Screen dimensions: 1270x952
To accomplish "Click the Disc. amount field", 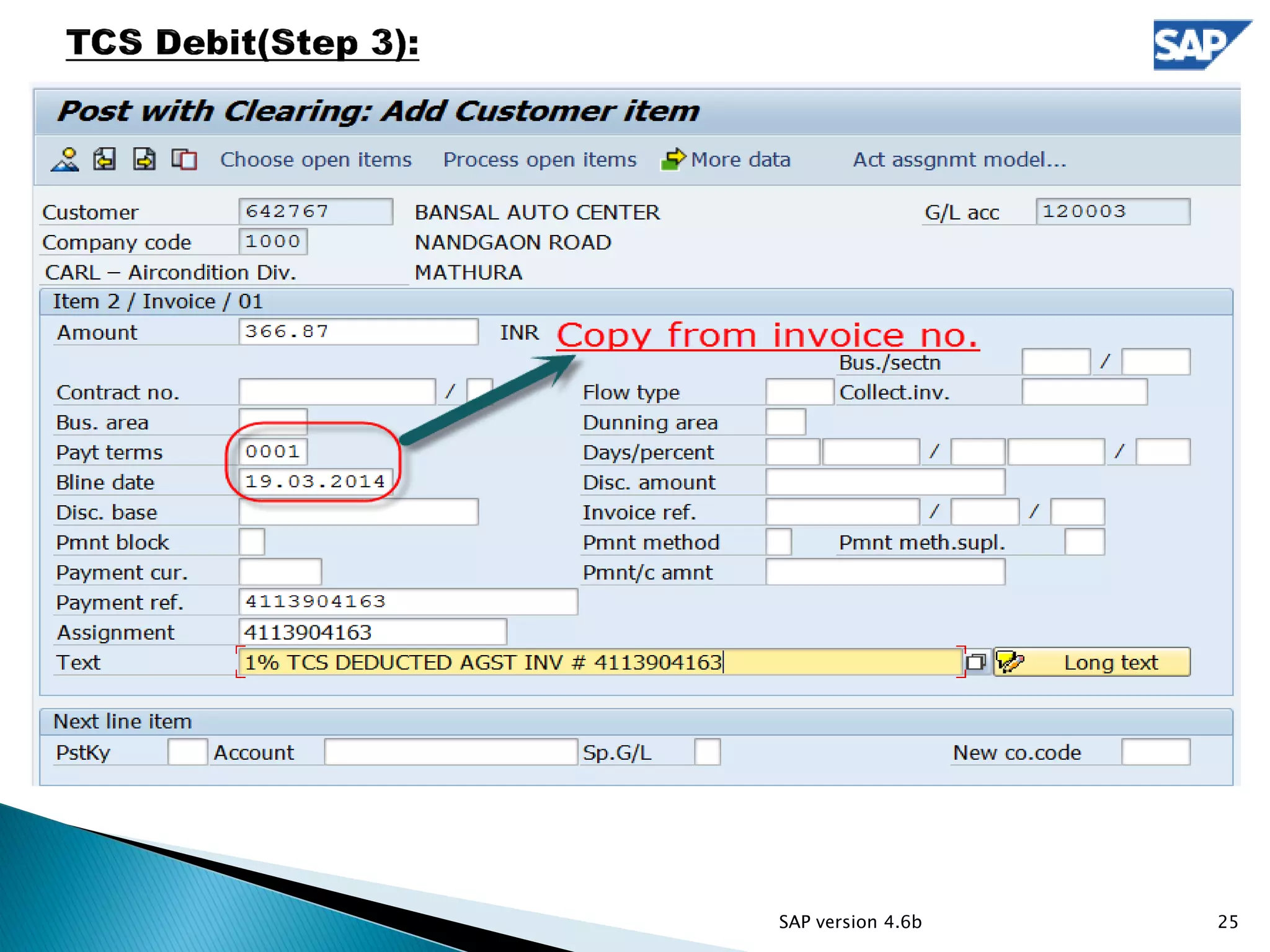I will 886,482.
